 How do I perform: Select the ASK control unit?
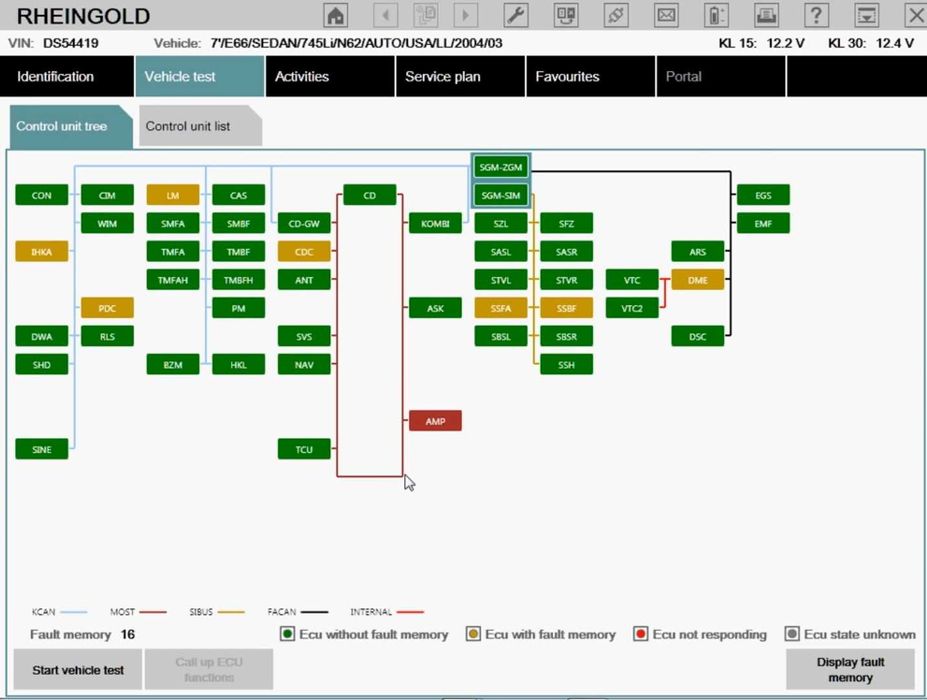click(435, 308)
